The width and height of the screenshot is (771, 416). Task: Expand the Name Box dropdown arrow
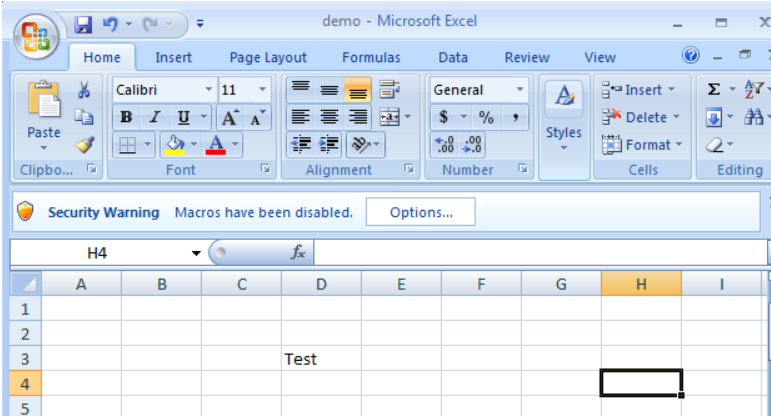tap(196, 253)
